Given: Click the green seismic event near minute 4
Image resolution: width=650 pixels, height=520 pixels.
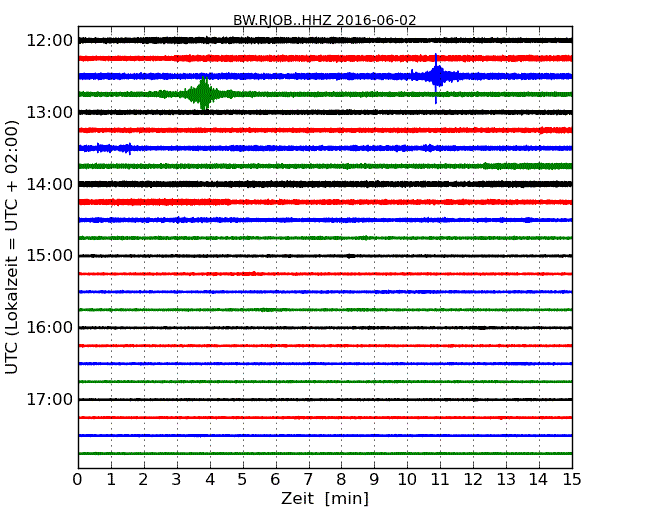Looking at the screenshot, I should [x=203, y=94].
